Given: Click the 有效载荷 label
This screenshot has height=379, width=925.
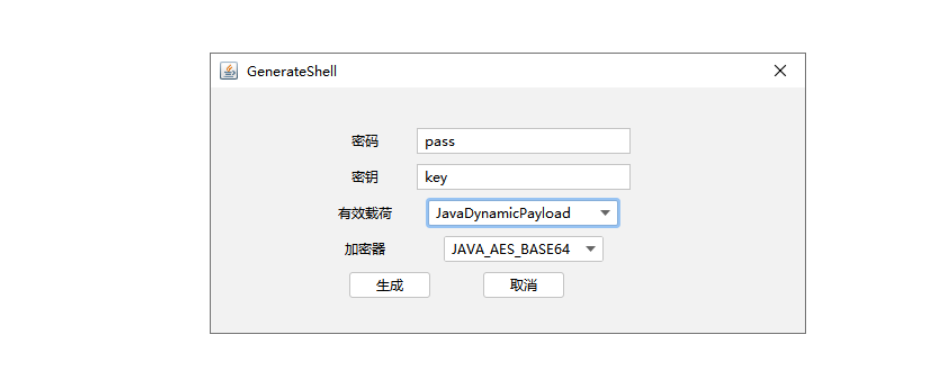Looking at the screenshot, I should [x=365, y=214].
